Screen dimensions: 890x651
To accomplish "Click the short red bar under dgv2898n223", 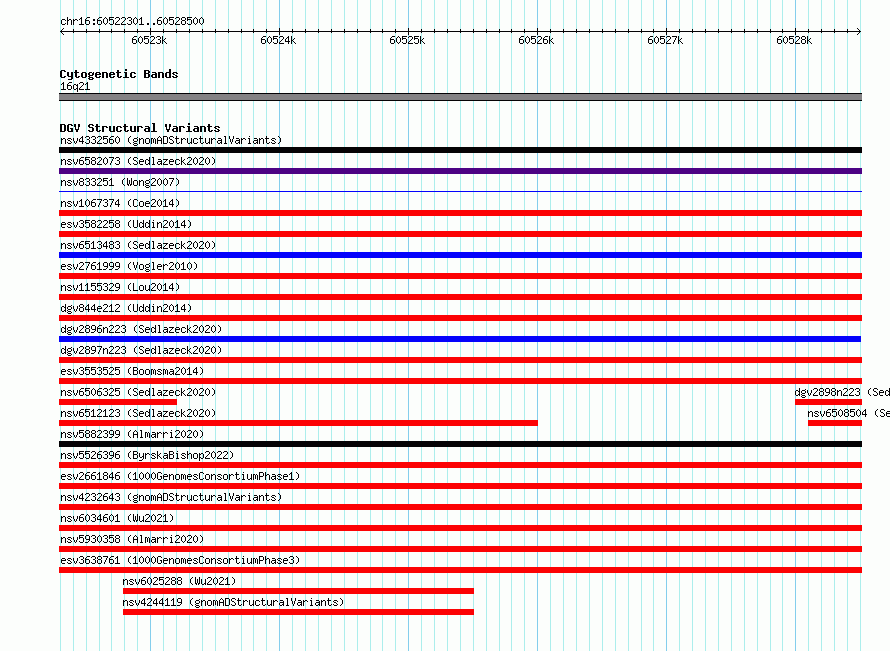I will pos(829,402).
